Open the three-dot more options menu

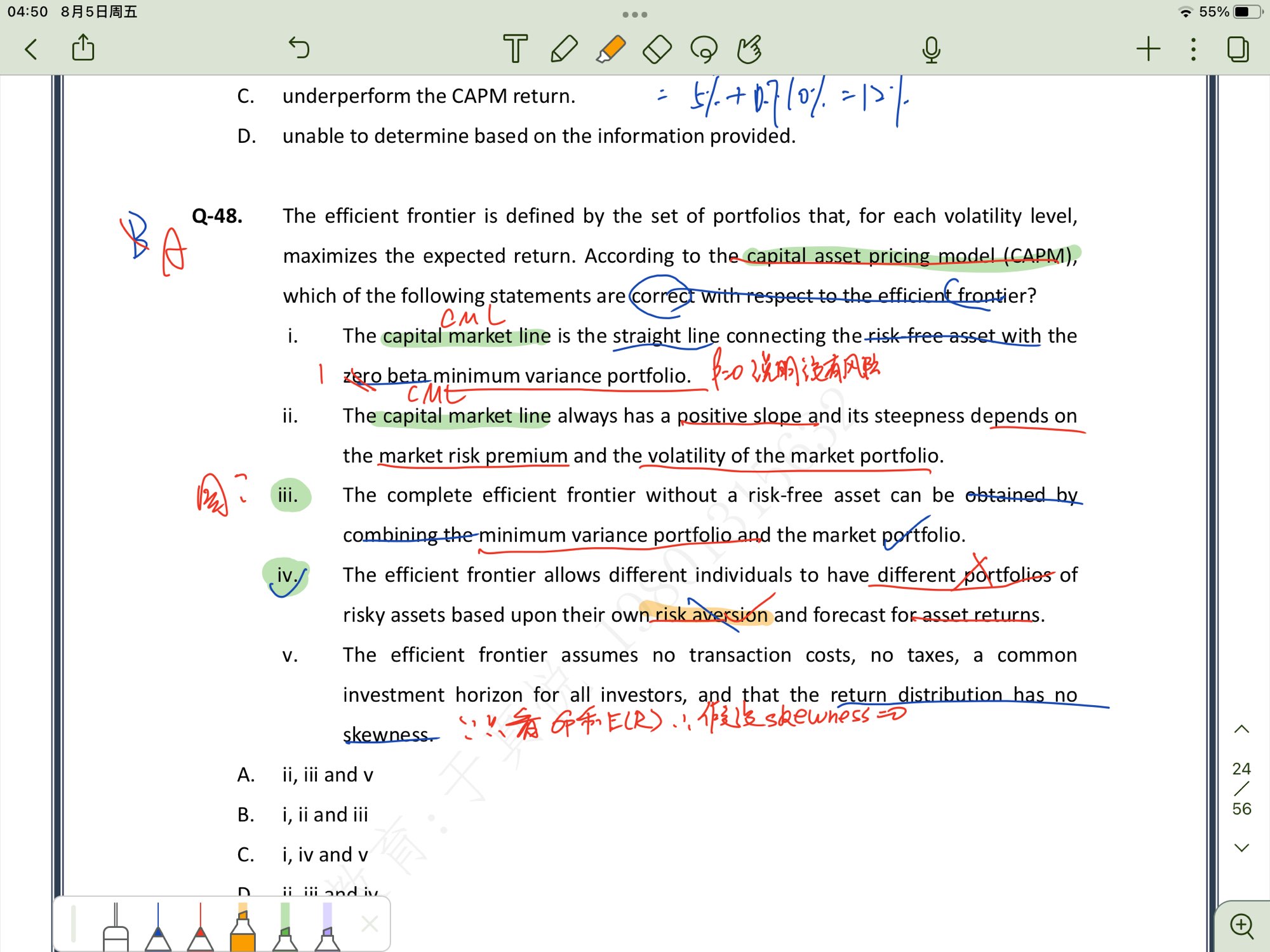(x=1193, y=49)
